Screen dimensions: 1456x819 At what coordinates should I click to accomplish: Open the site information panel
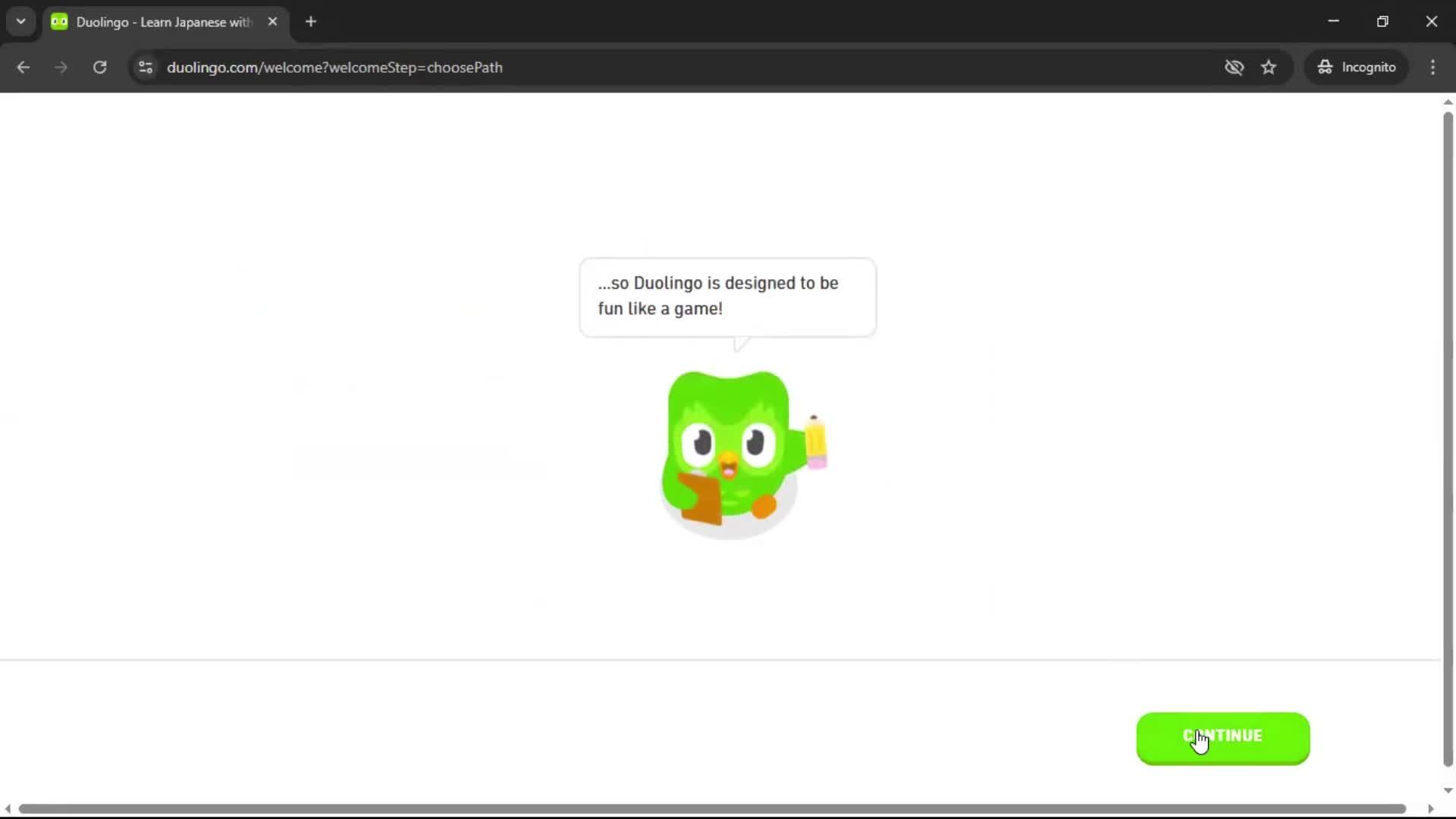coord(145,67)
